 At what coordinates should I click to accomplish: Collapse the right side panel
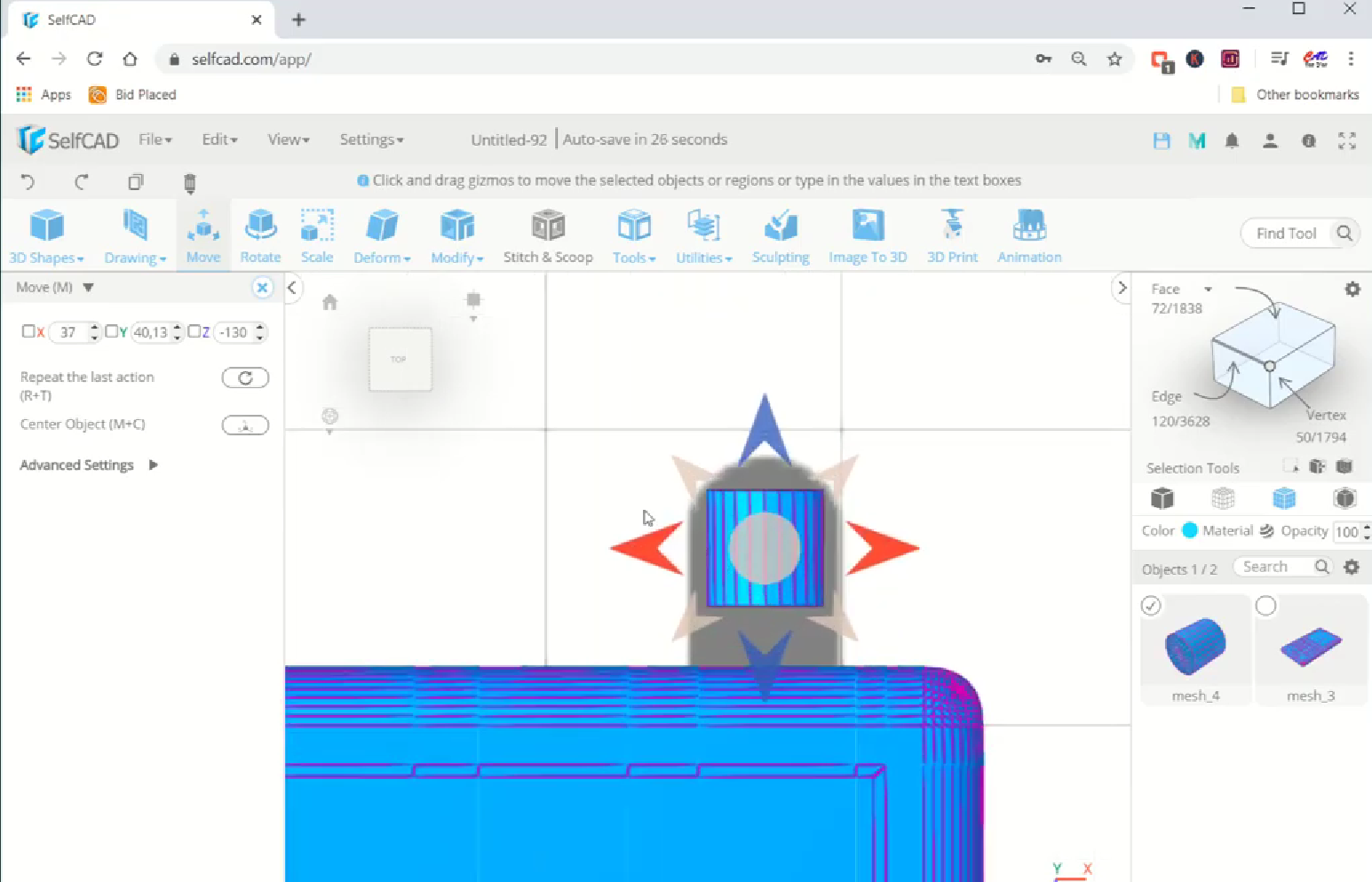click(x=1122, y=287)
